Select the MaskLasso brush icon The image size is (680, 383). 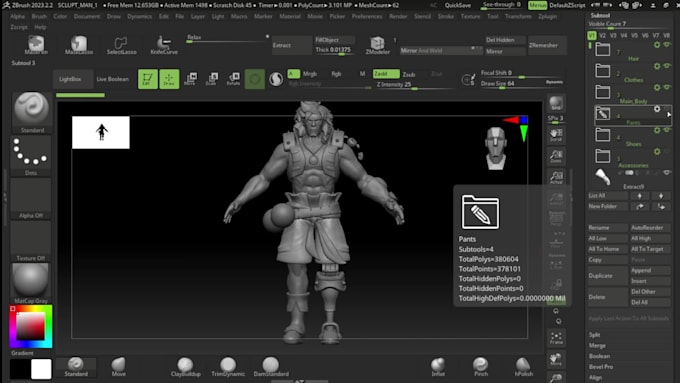point(78,45)
